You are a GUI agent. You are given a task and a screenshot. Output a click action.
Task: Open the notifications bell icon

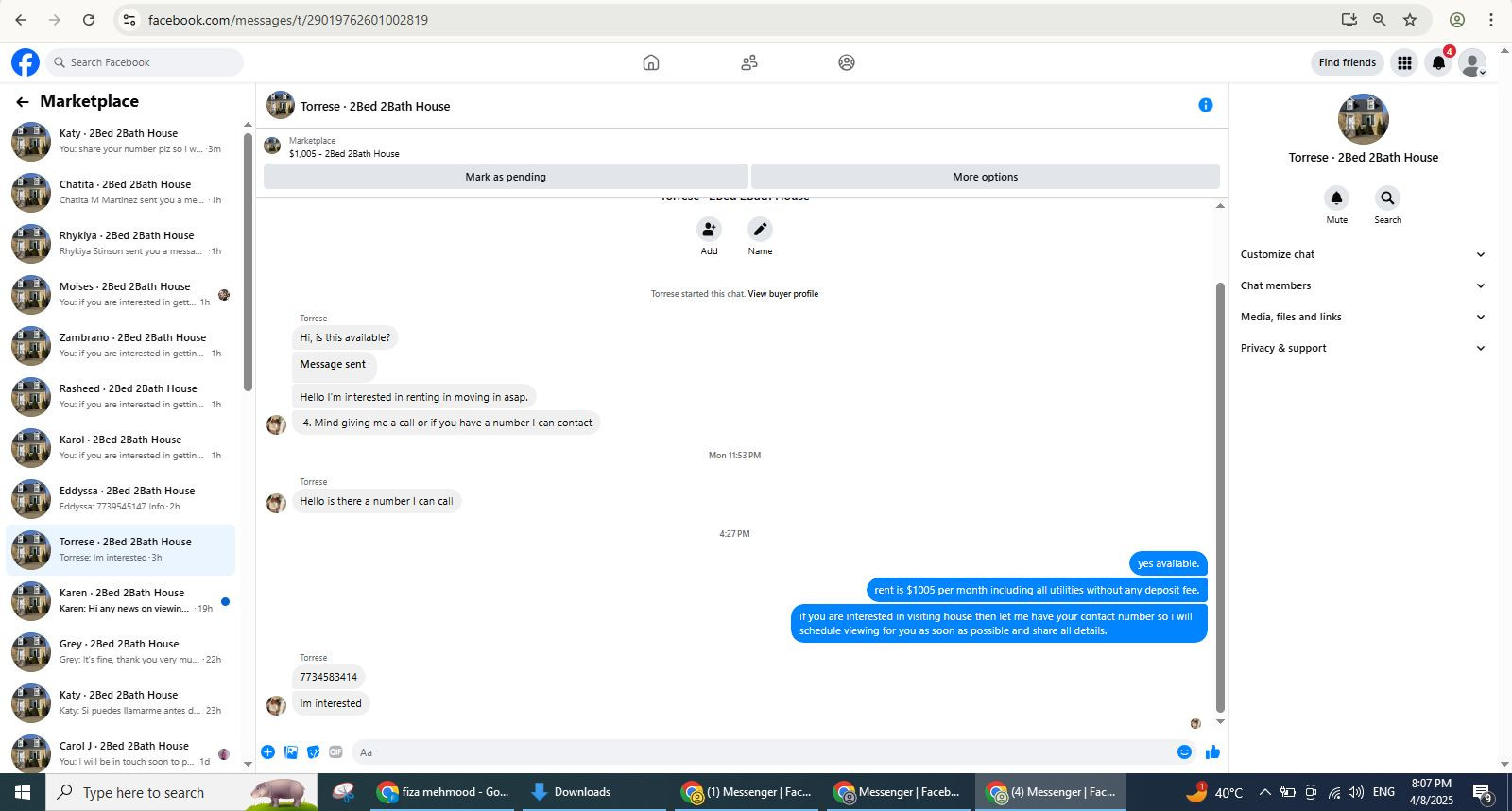coord(1438,62)
